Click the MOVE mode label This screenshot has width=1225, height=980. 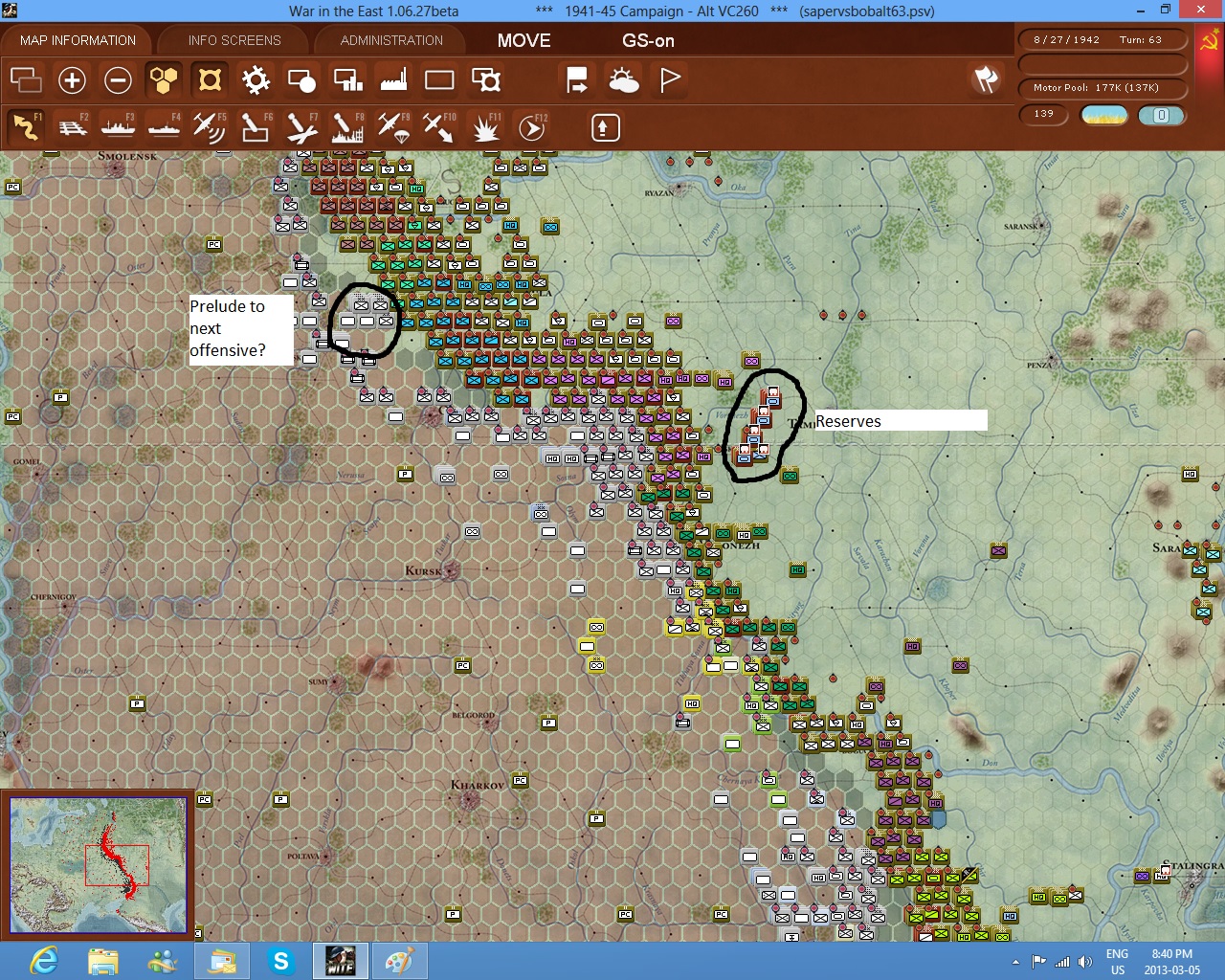523,41
